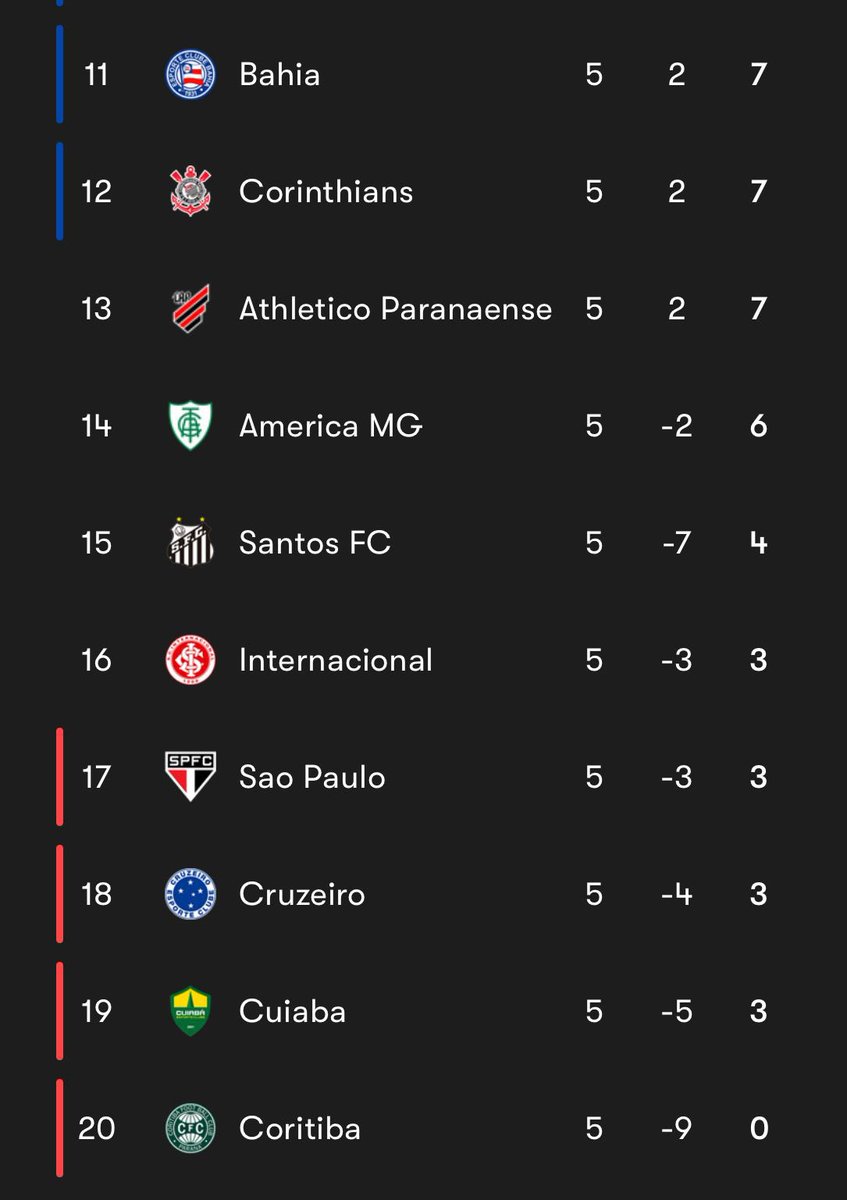Screen dimensions: 847x1200
Task: Open the Corinthians team name
Action: pos(326,191)
